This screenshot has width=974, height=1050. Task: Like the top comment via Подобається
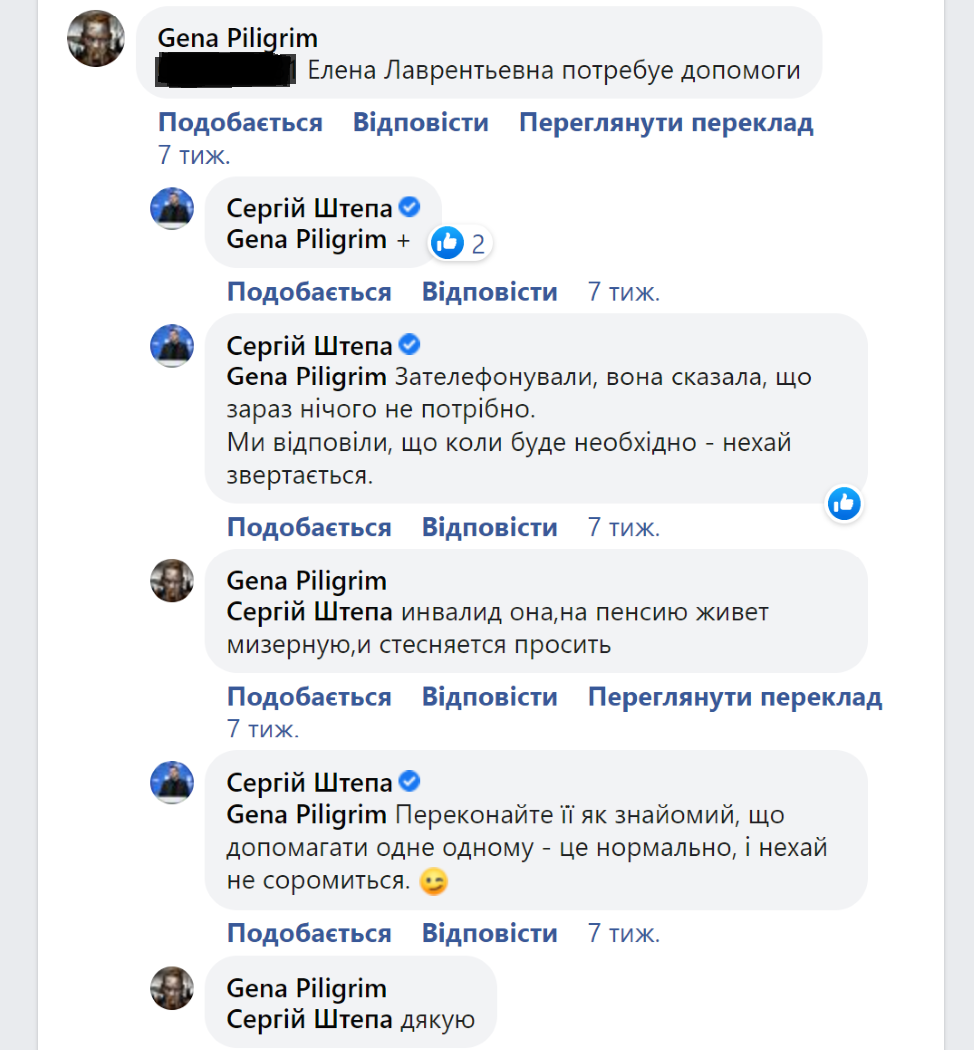point(240,123)
